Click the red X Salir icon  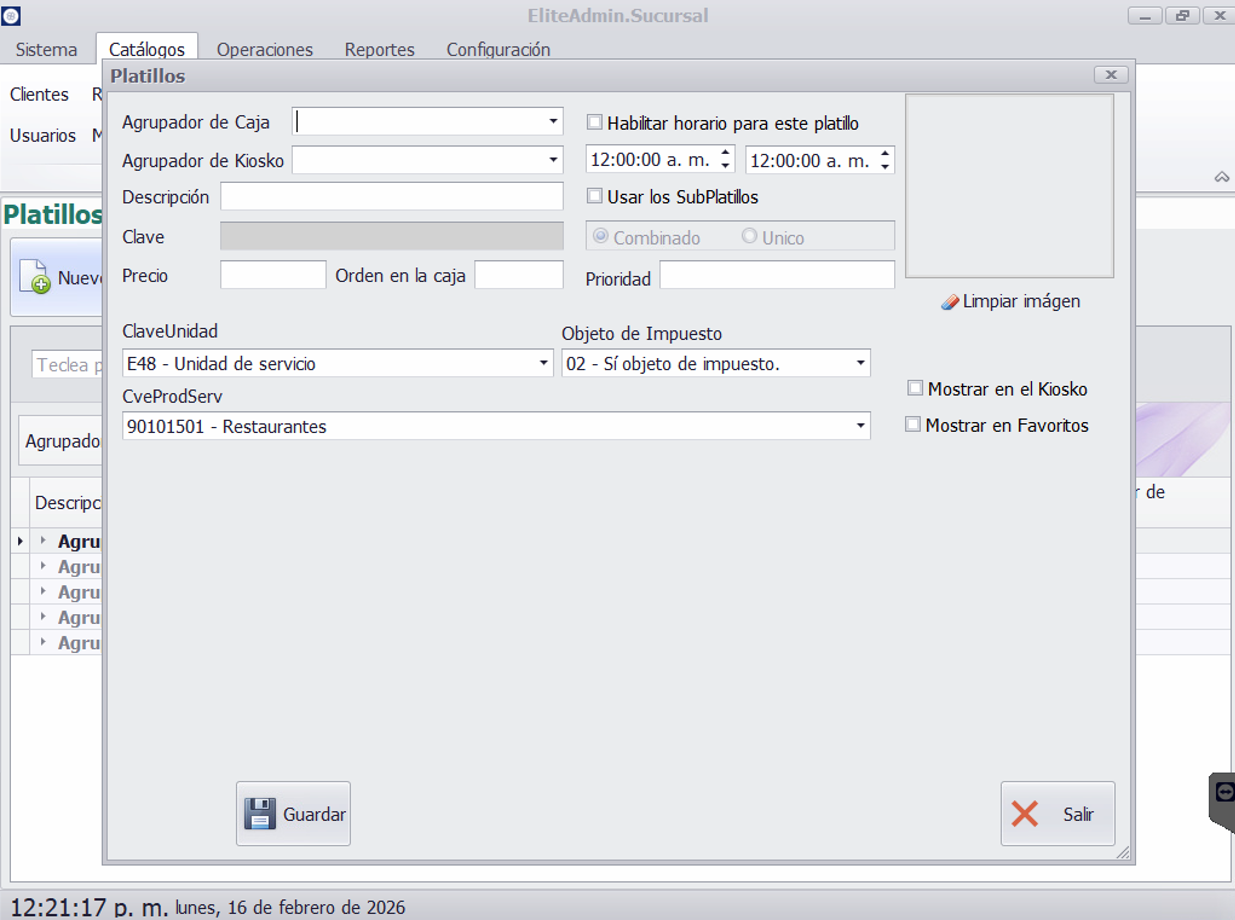click(1025, 814)
